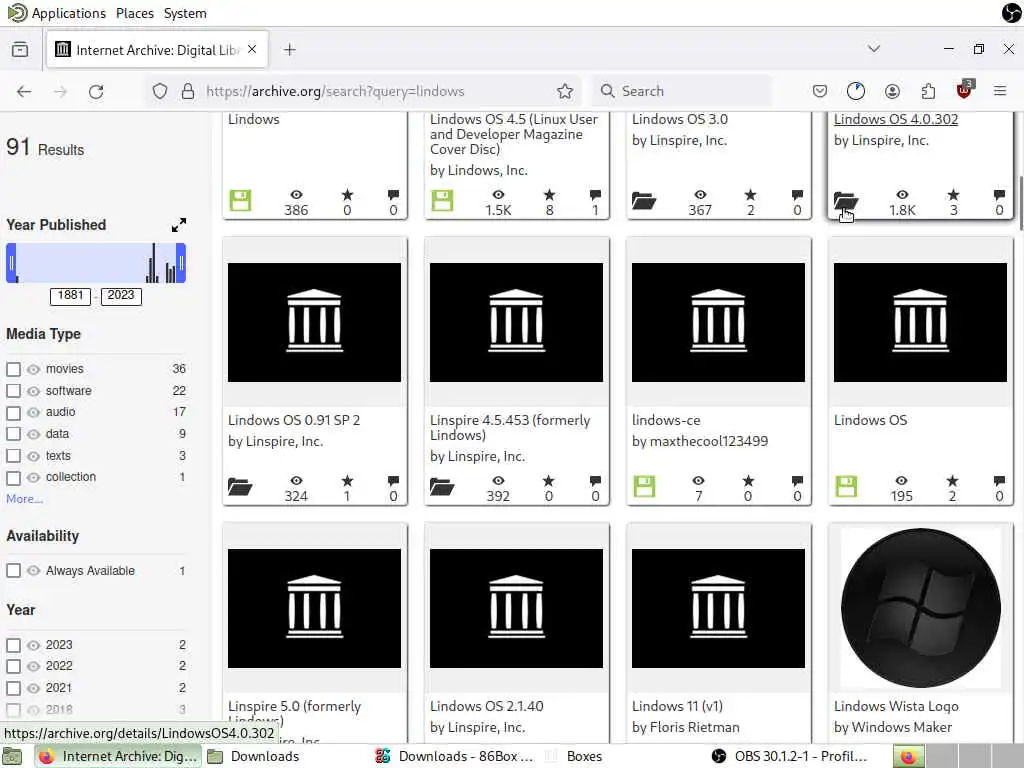This screenshot has height=768, width=1024.
Task: Click the floppy icon on Lindows OS 4.5 card
Action: click(x=442, y=200)
